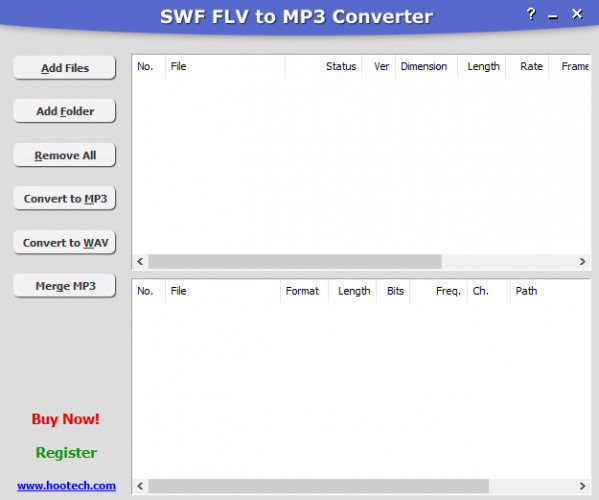Sort source list by No. column
The width and height of the screenshot is (599, 500).
[x=149, y=66]
